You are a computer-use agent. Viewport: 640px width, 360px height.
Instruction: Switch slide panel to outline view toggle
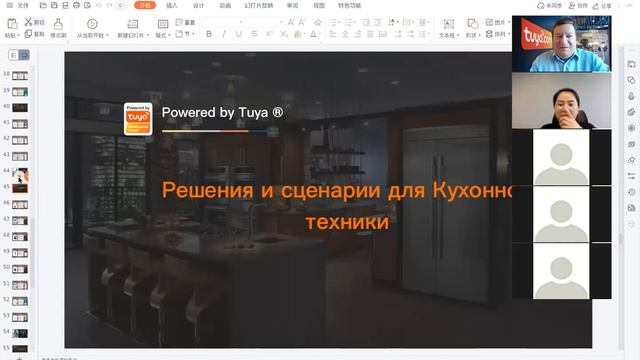13,55
